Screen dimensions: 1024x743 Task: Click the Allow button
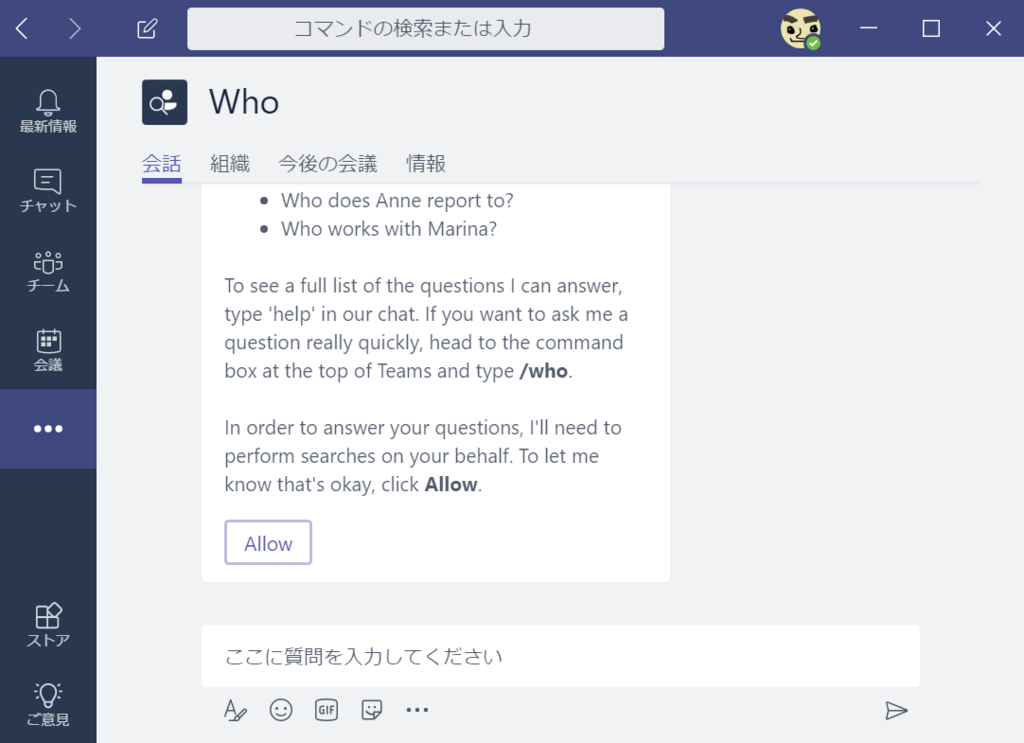[268, 543]
